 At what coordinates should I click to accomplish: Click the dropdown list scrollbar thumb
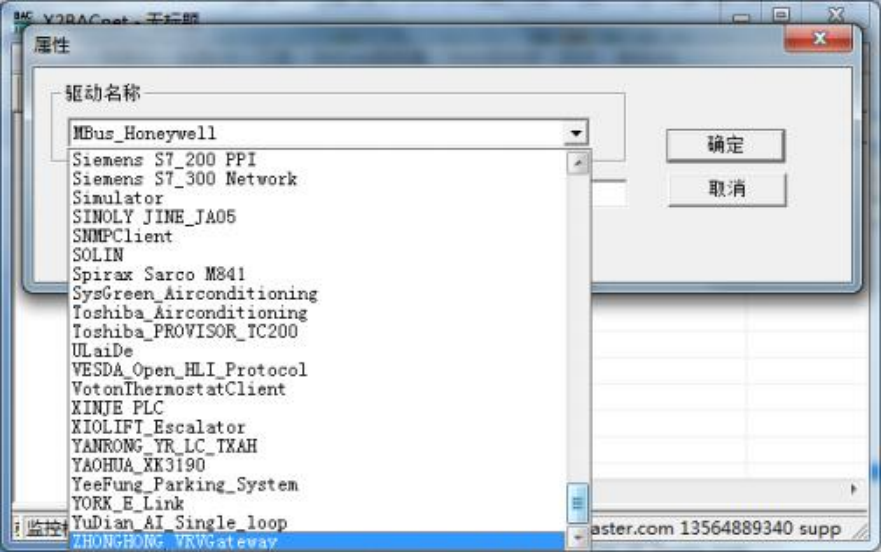point(578,503)
